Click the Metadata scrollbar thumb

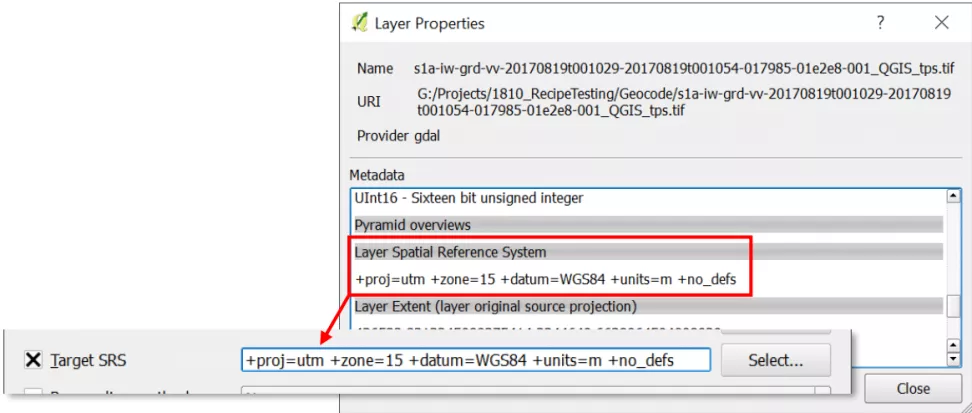(x=954, y=306)
